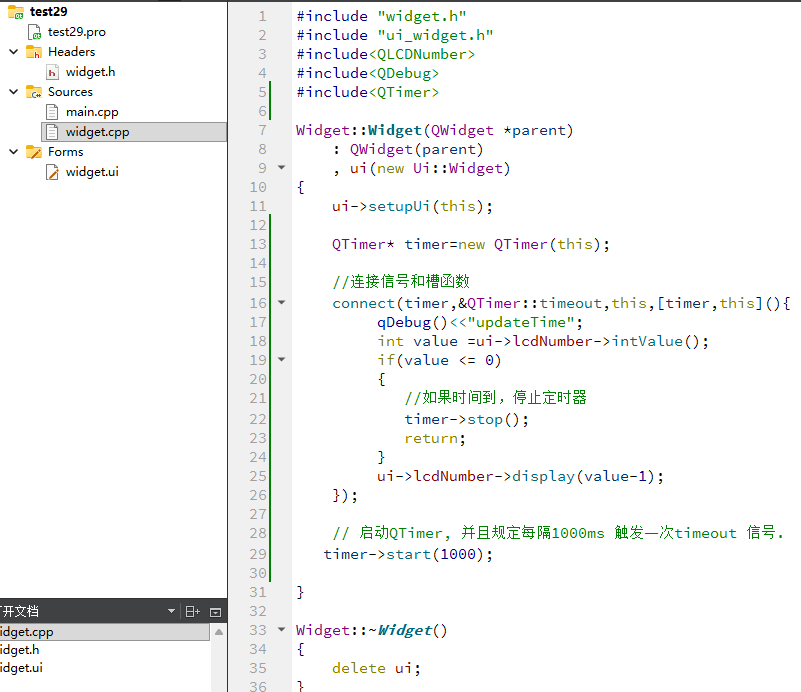801x692 pixels.
Task: Click the test29.pro file icon
Action: [x=34, y=32]
